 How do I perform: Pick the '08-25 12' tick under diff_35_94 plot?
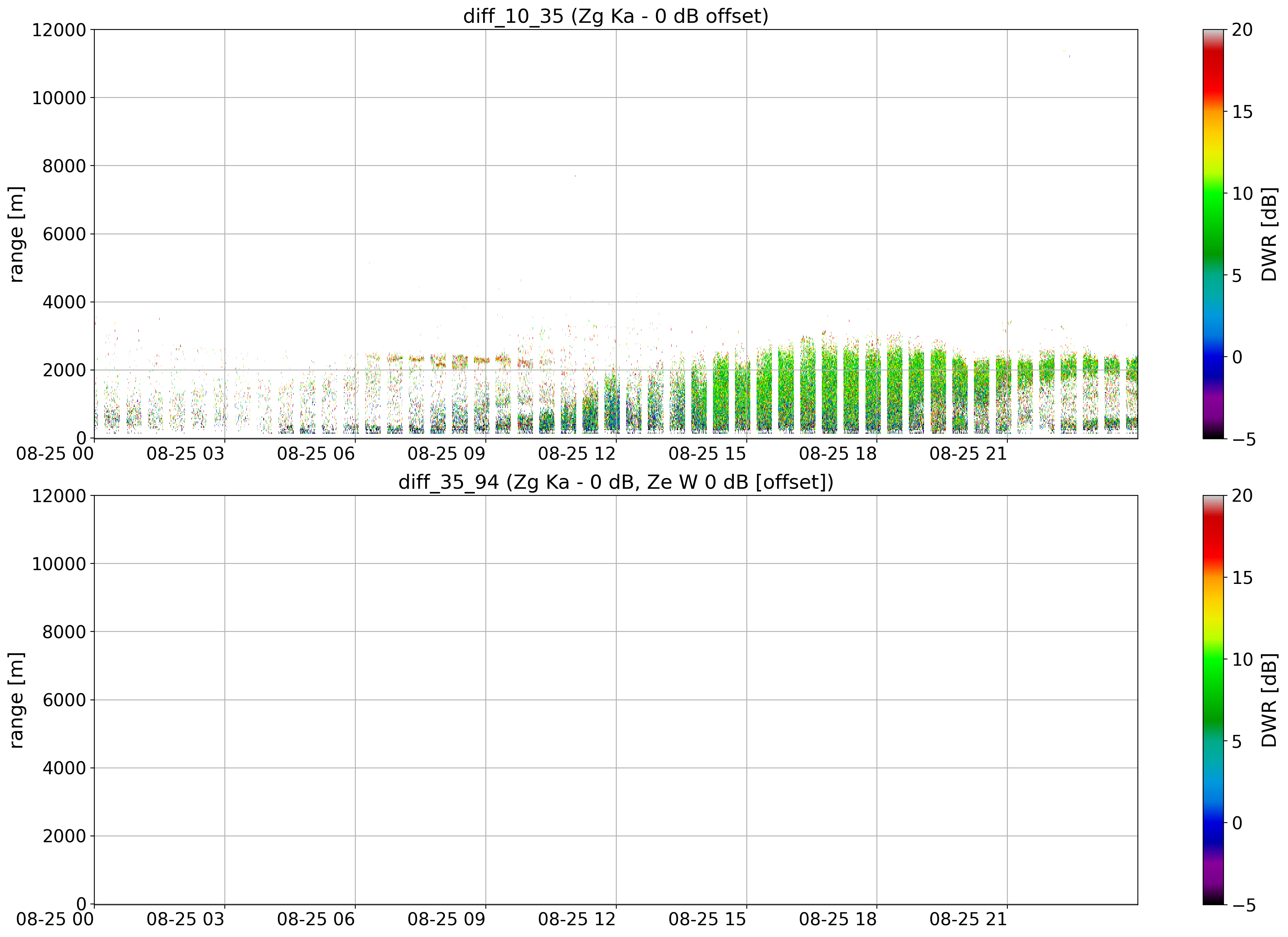[x=577, y=919]
